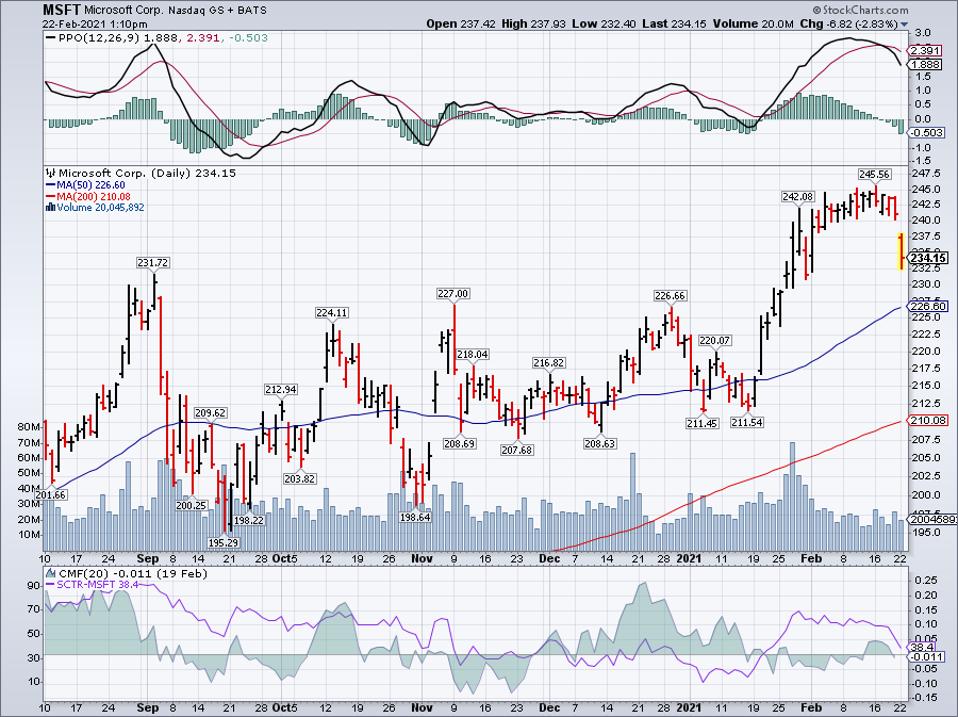Open the dropdown arrow beside Chg value
Viewport: 958px width, 717px height.
tap(905, 25)
